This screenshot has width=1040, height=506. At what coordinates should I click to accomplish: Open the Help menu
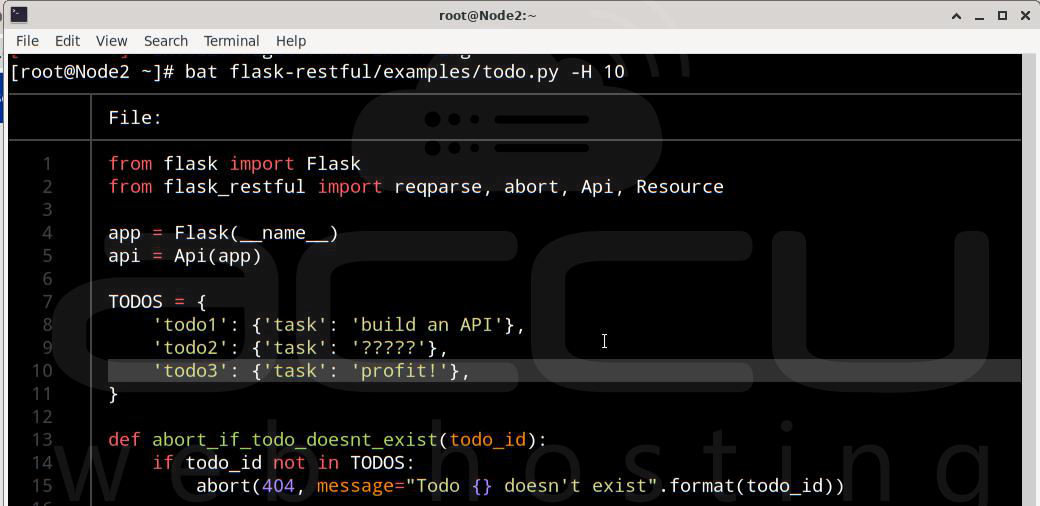pos(291,41)
